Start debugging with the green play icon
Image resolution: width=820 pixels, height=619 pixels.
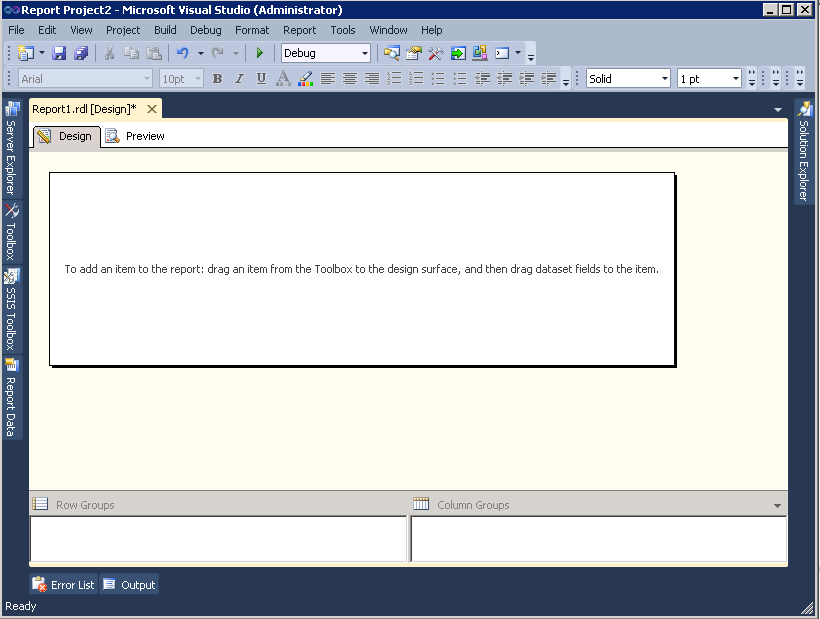260,53
